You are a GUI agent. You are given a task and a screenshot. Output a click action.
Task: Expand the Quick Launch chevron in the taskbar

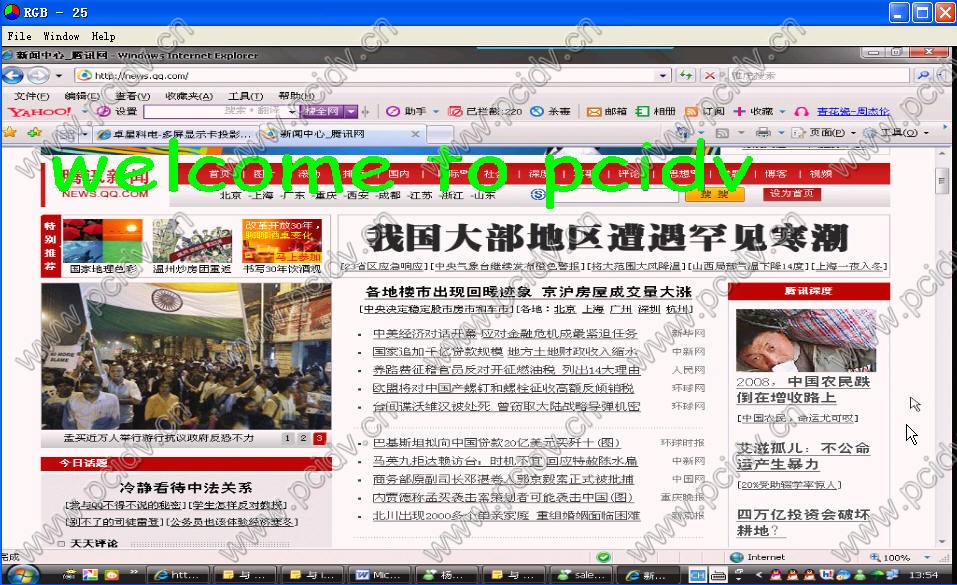point(134,572)
